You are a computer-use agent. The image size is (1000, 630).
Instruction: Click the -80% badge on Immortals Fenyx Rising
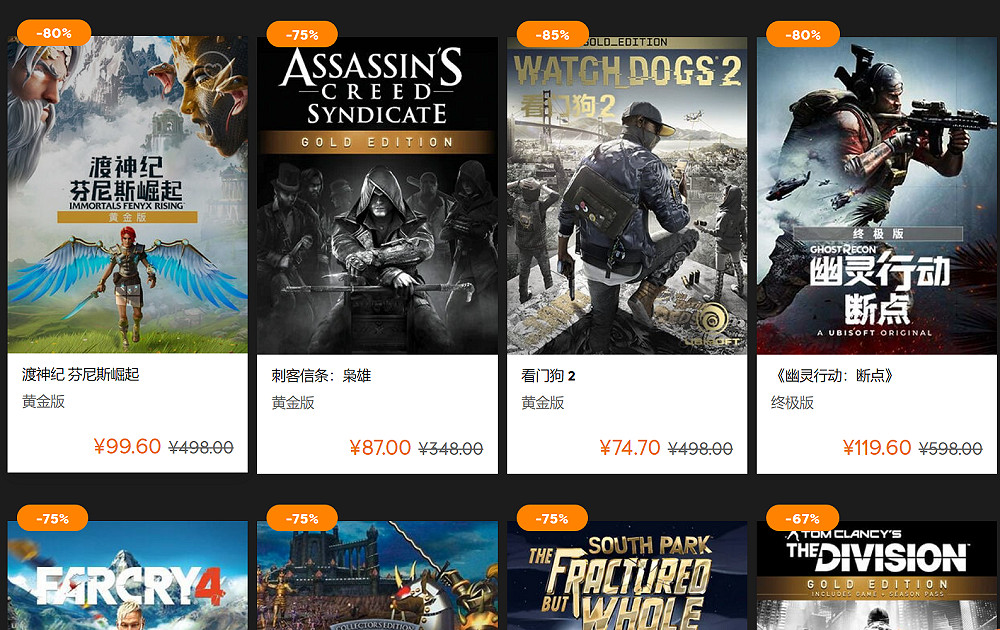point(52,32)
